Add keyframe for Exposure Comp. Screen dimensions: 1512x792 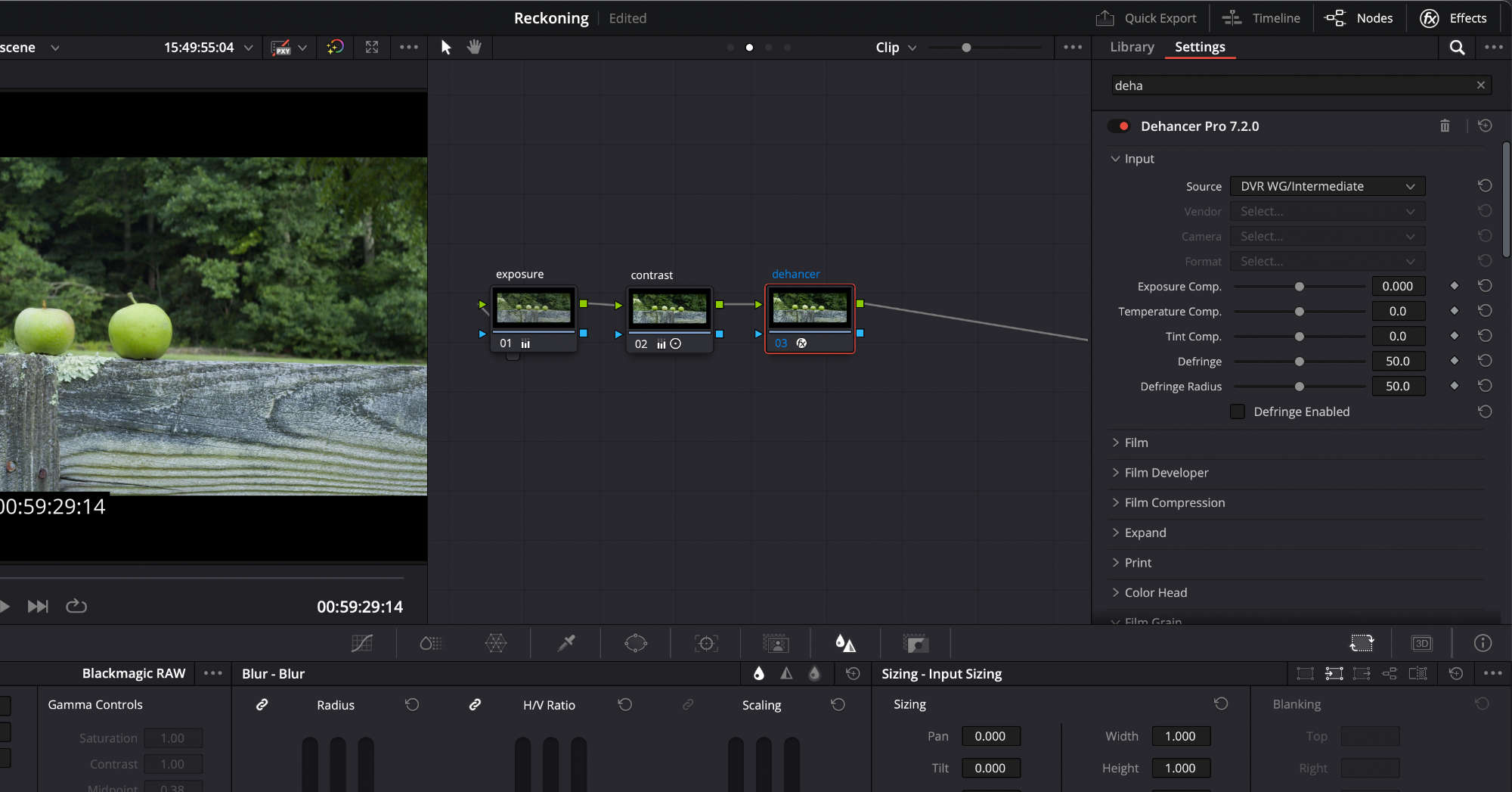pos(1454,286)
